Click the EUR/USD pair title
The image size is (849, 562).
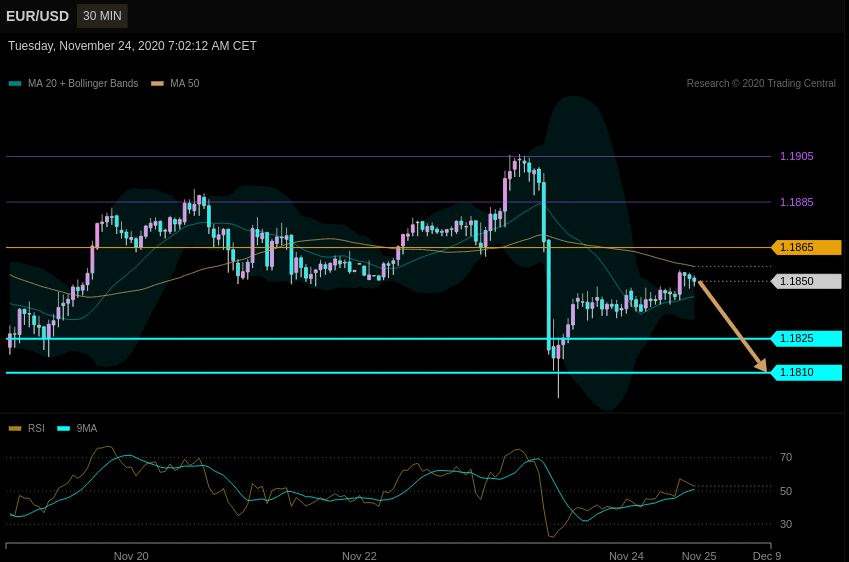pyautogui.click(x=37, y=16)
